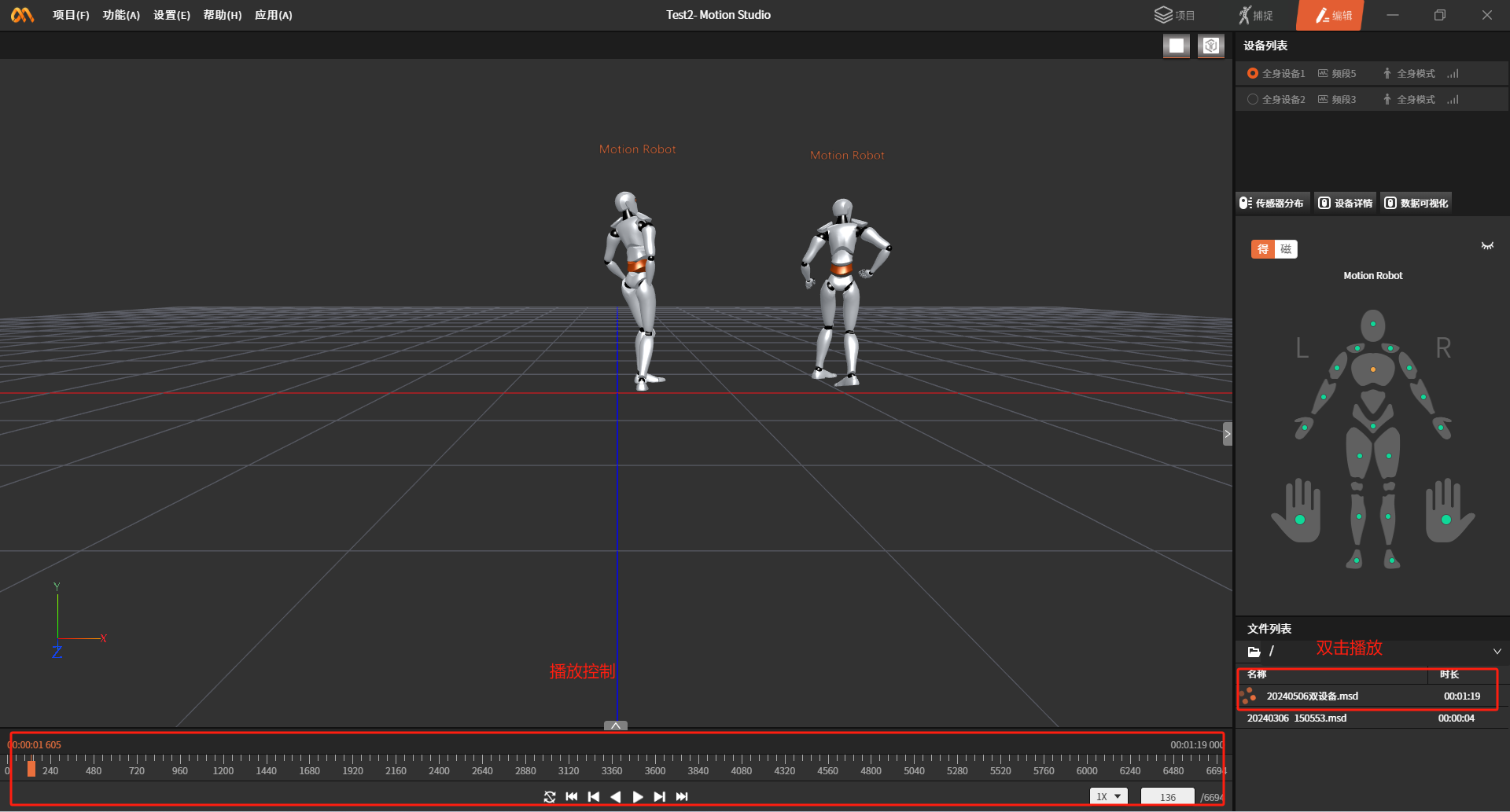Open the 功能(A) menu
This screenshot has width=1510, height=812.
[121, 15]
